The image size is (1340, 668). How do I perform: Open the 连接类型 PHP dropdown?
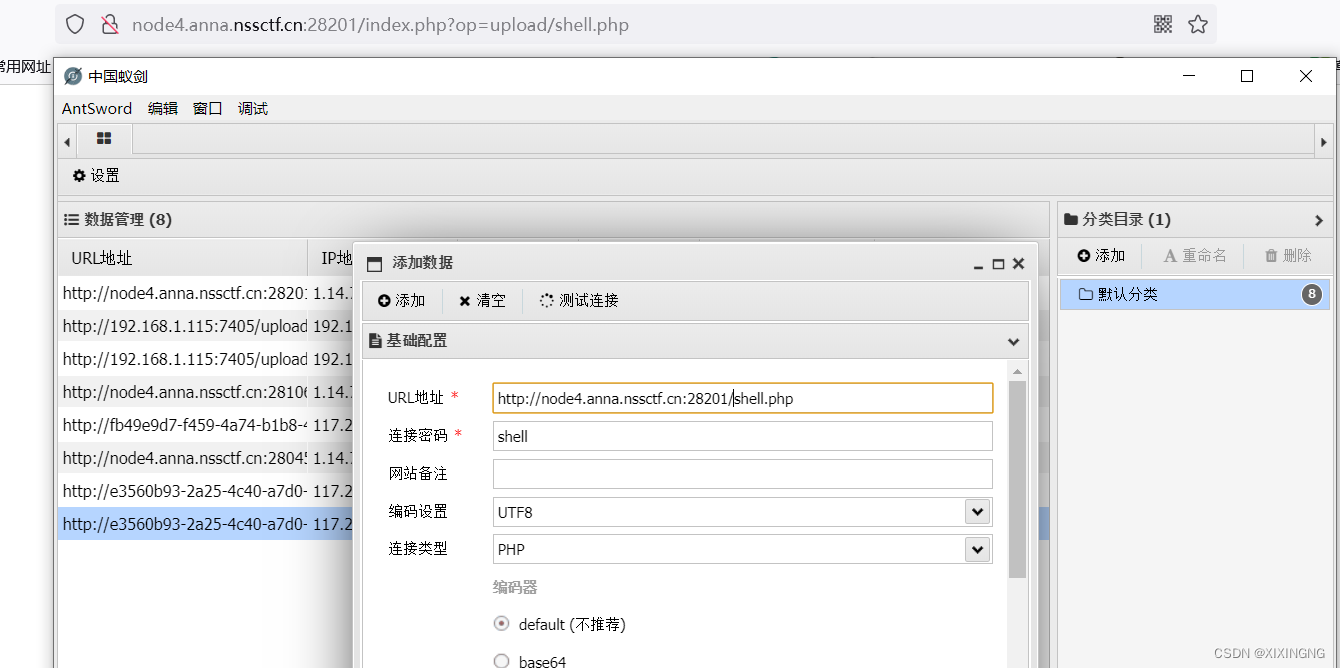pyautogui.click(x=979, y=549)
